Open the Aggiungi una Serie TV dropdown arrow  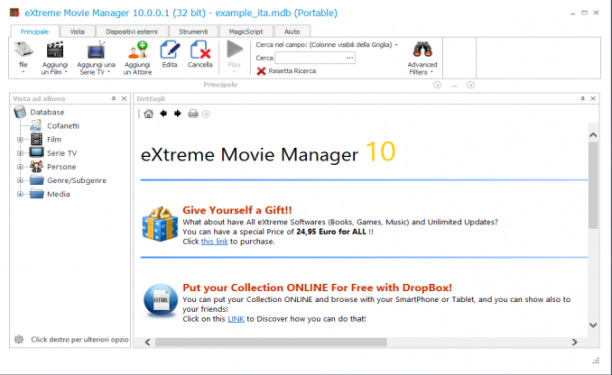point(109,72)
